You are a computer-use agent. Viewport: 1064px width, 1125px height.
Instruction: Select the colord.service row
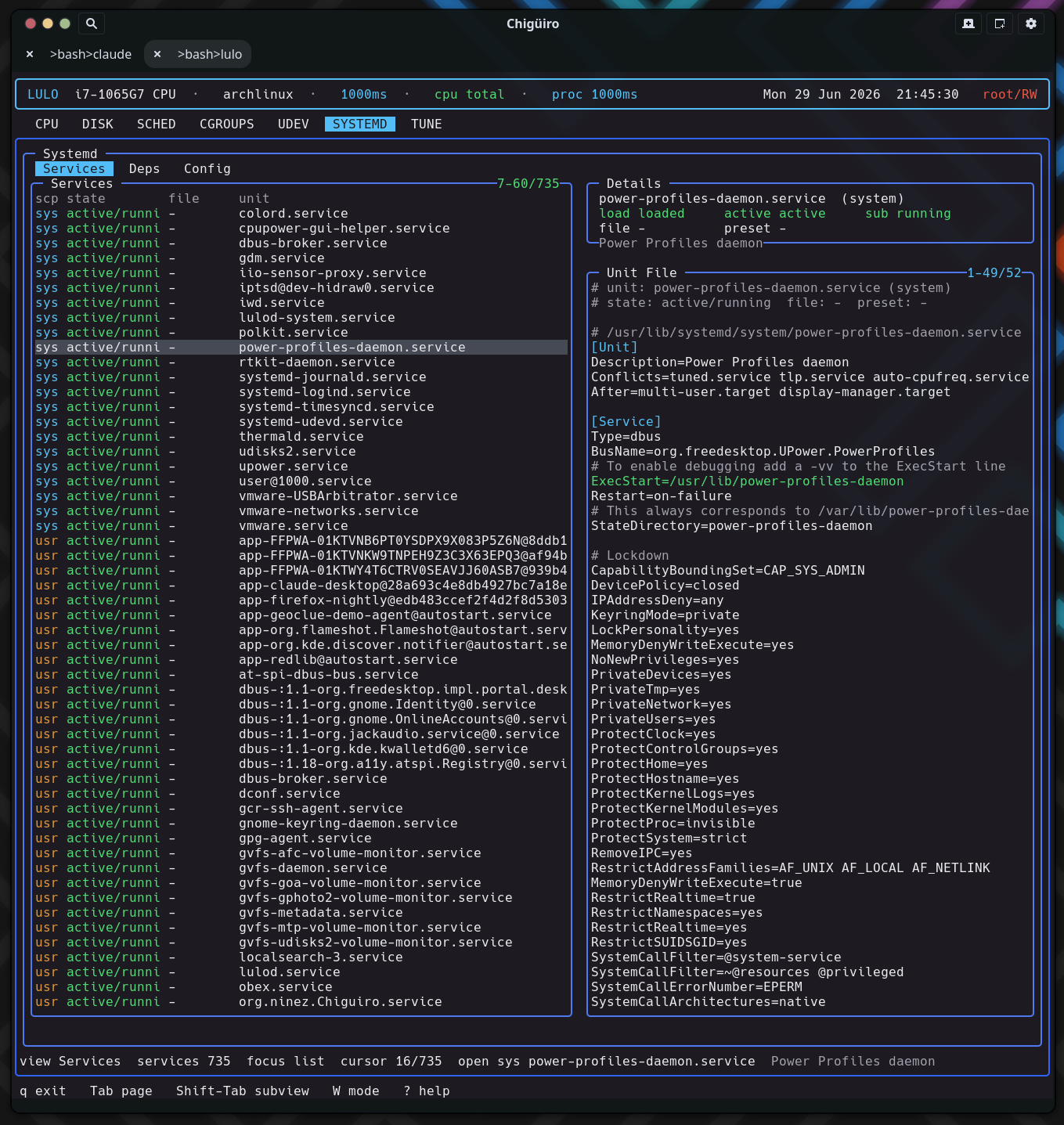tap(301, 213)
